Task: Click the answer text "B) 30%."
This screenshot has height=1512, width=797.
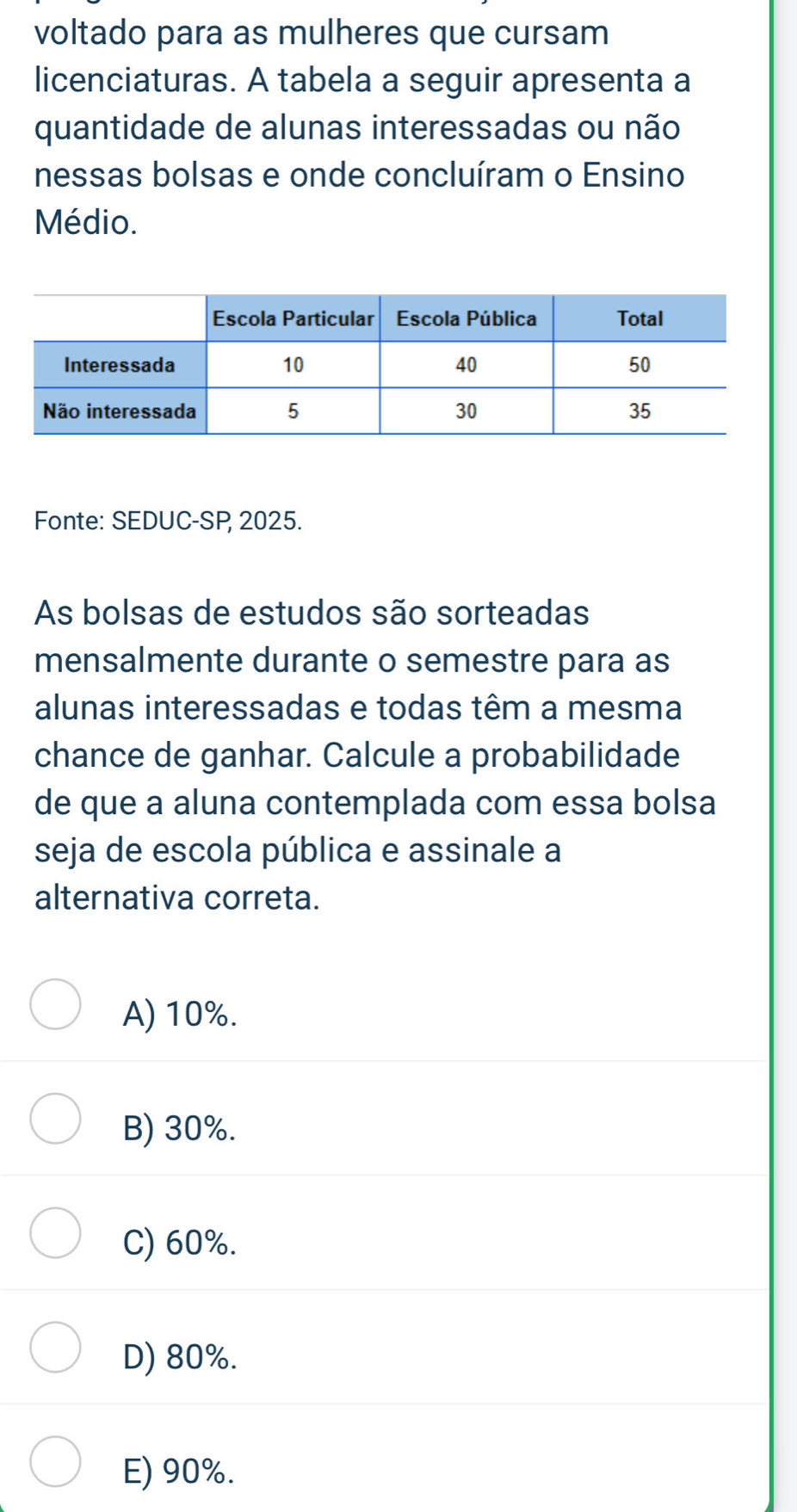Action: pyautogui.click(x=179, y=1128)
